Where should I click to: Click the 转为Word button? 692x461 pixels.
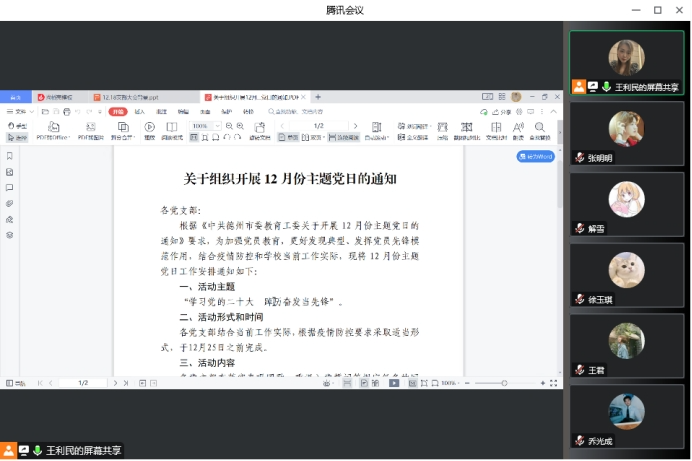coord(535,157)
